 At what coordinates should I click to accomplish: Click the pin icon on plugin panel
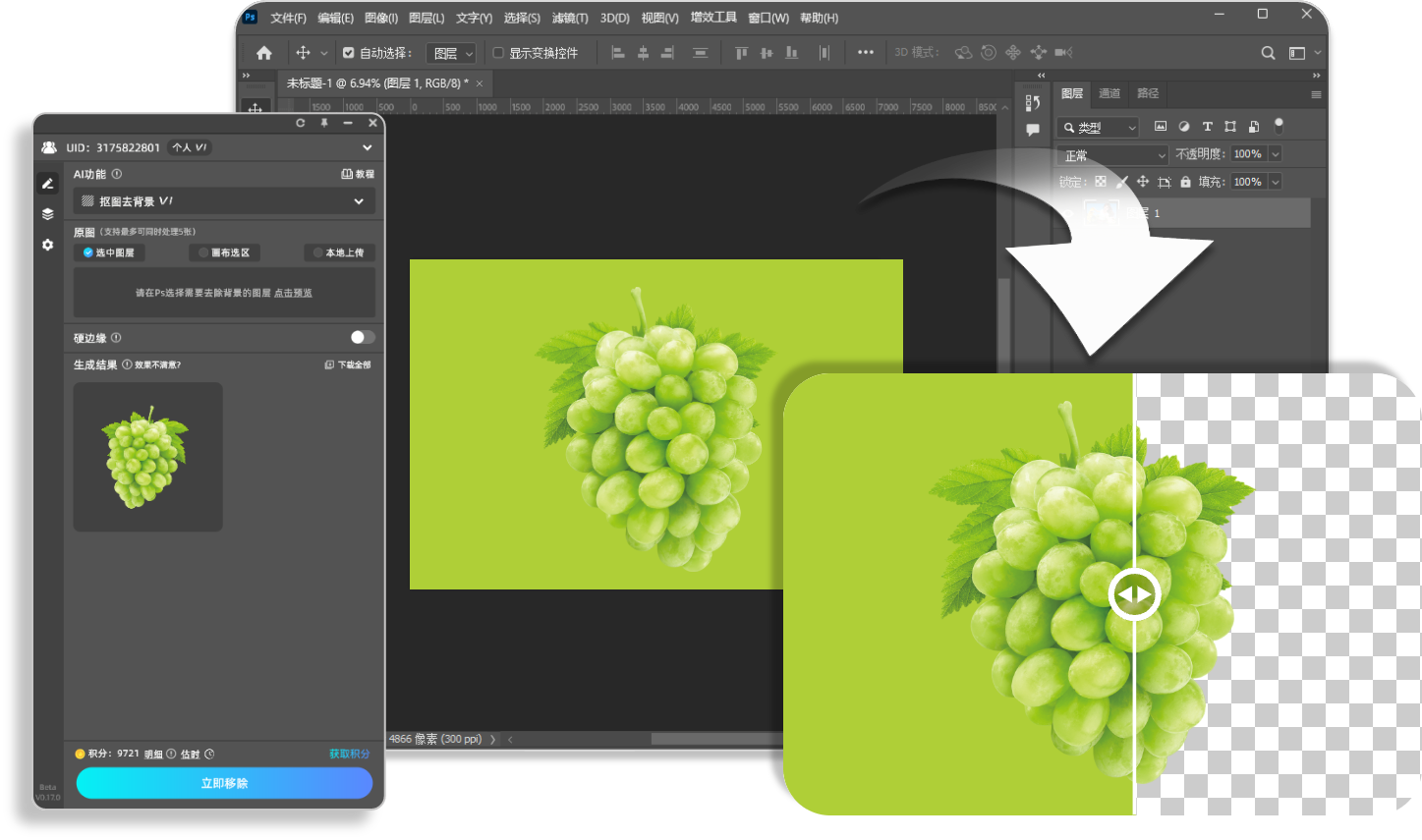click(324, 123)
